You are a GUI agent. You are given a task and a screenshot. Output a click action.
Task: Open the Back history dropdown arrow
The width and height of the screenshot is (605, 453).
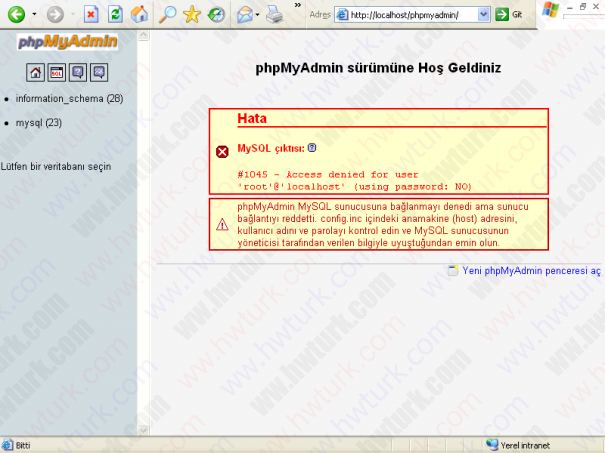(34, 15)
